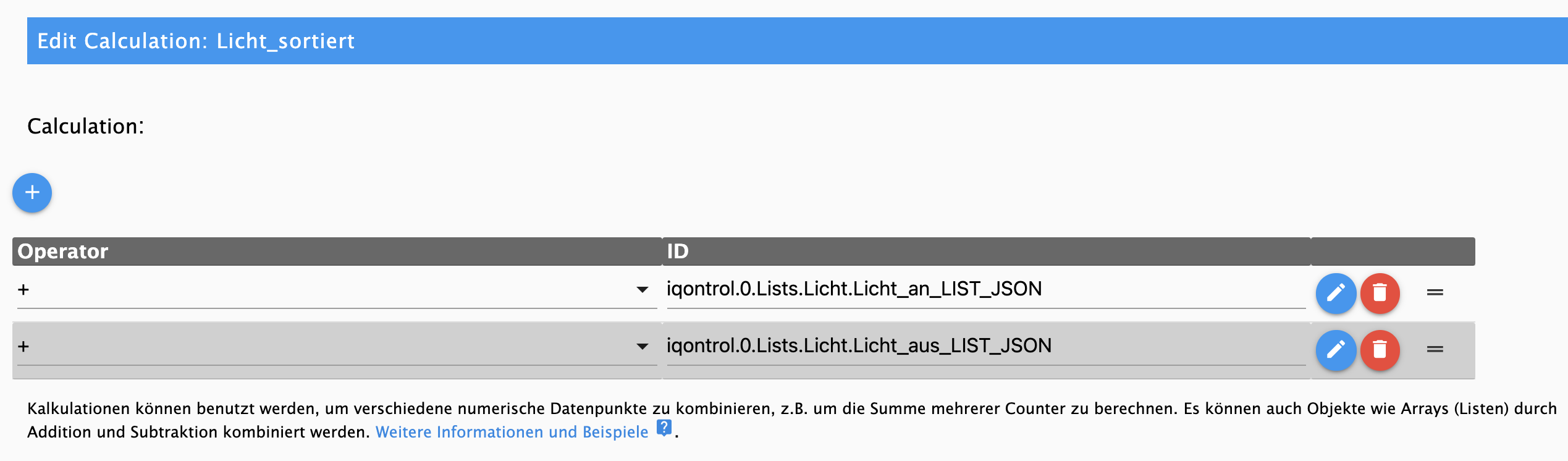Click the Edit Calculation: Licht_sortiert title bar
The height and width of the screenshot is (461, 1568).
tap(797, 41)
